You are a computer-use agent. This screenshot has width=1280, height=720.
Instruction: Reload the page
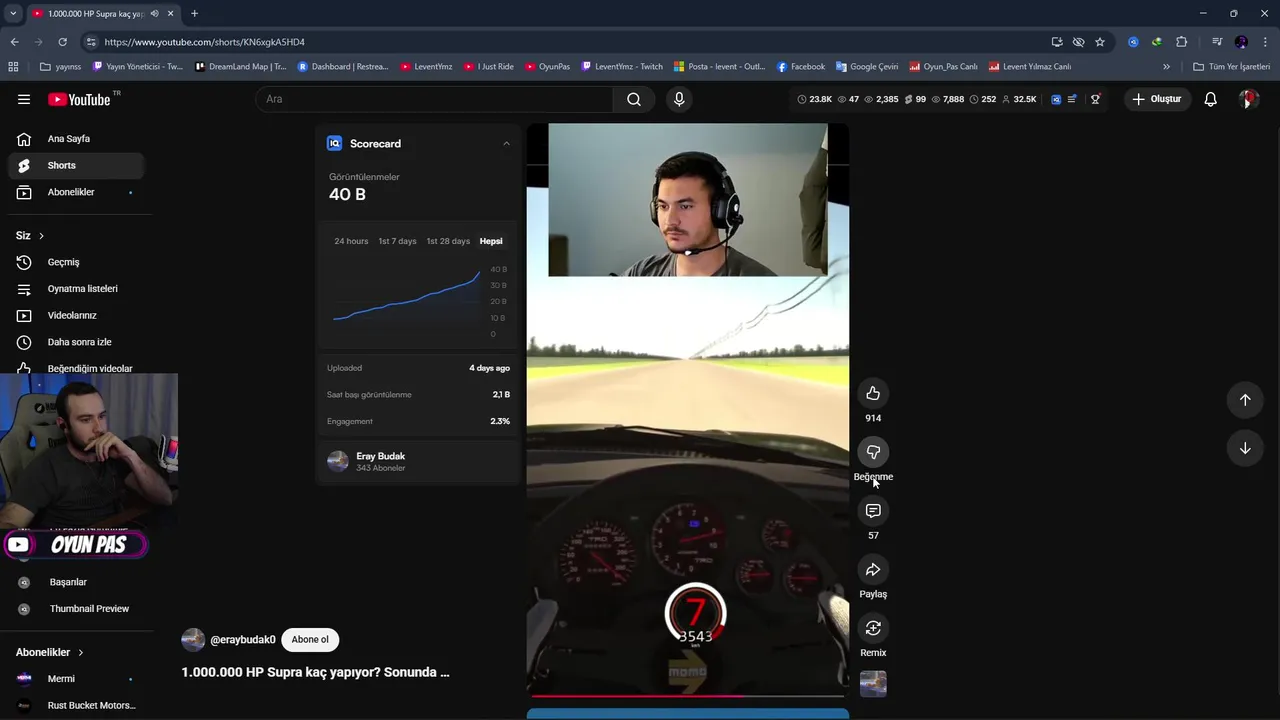click(62, 42)
